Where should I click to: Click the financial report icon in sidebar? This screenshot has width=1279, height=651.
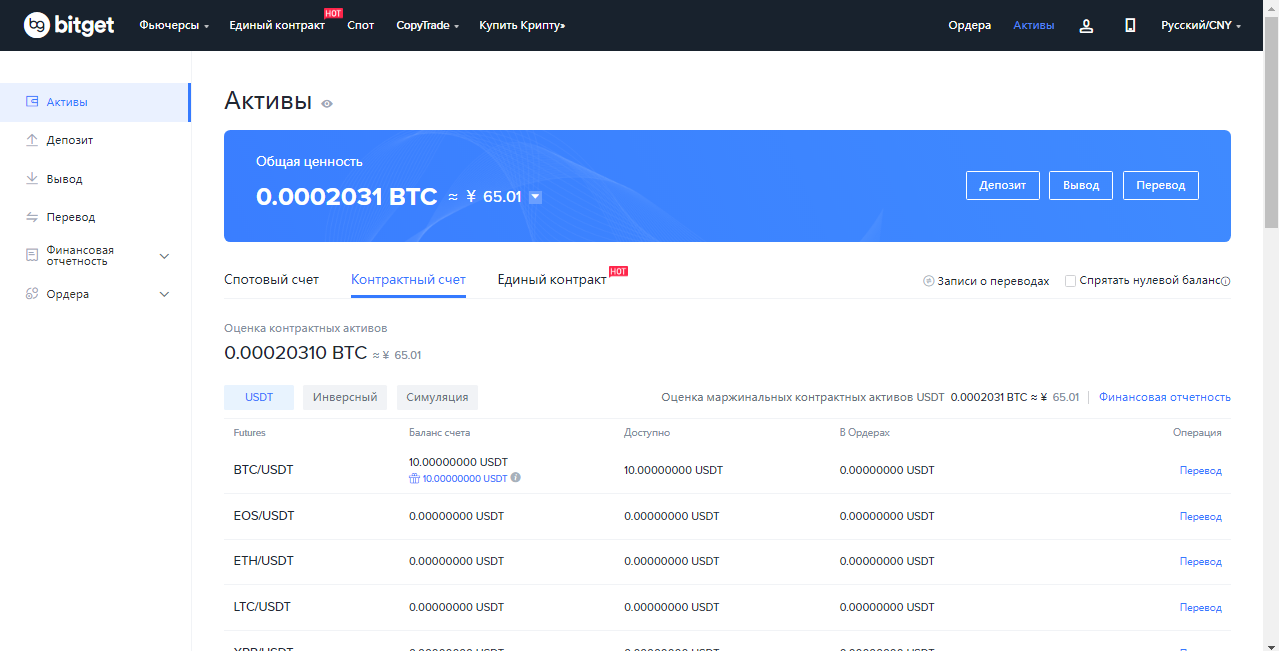pyautogui.click(x=32, y=255)
